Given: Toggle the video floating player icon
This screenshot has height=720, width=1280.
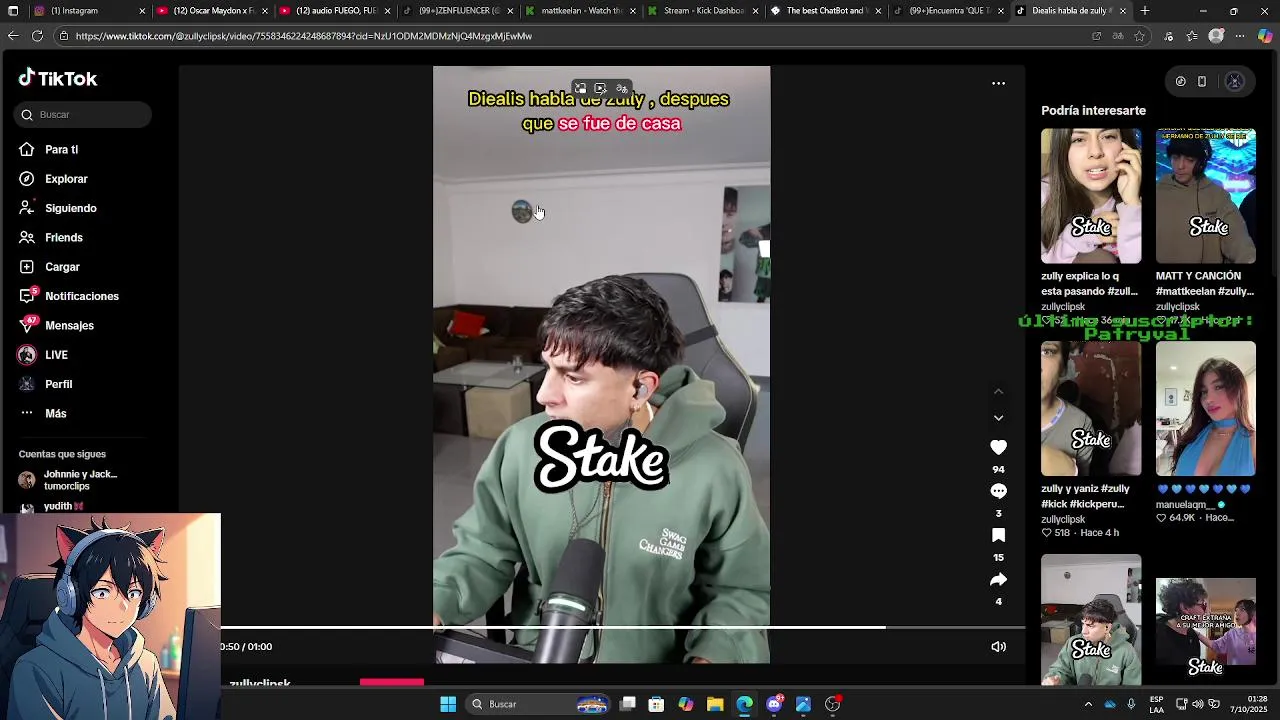Looking at the screenshot, I should (x=580, y=89).
